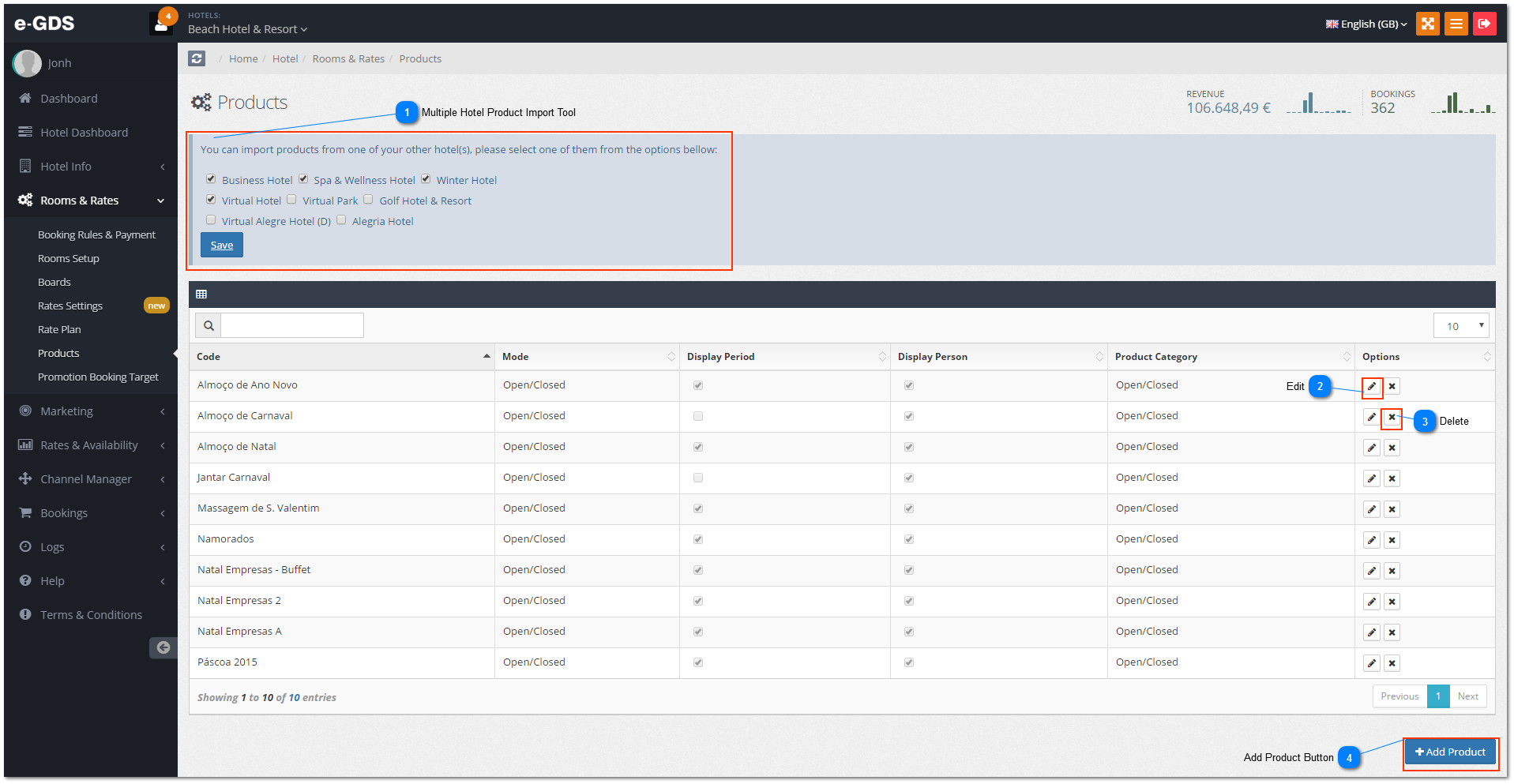
Task: Open Beach Hotel & Resort hotel selector
Action: click(247, 29)
